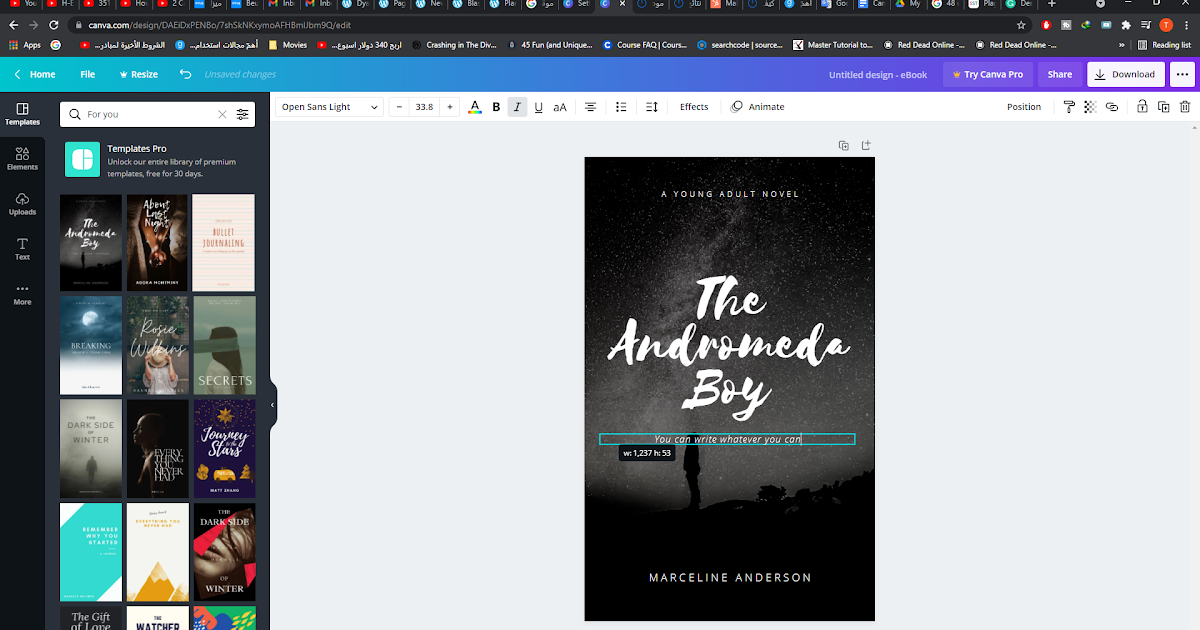This screenshot has height=630, width=1200.
Task: Open the Position panel
Action: (x=1024, y=107)
